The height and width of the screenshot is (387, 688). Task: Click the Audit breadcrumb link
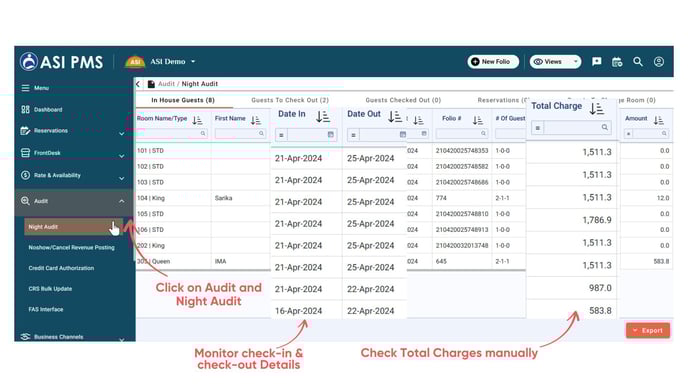(x=166, y=84)
